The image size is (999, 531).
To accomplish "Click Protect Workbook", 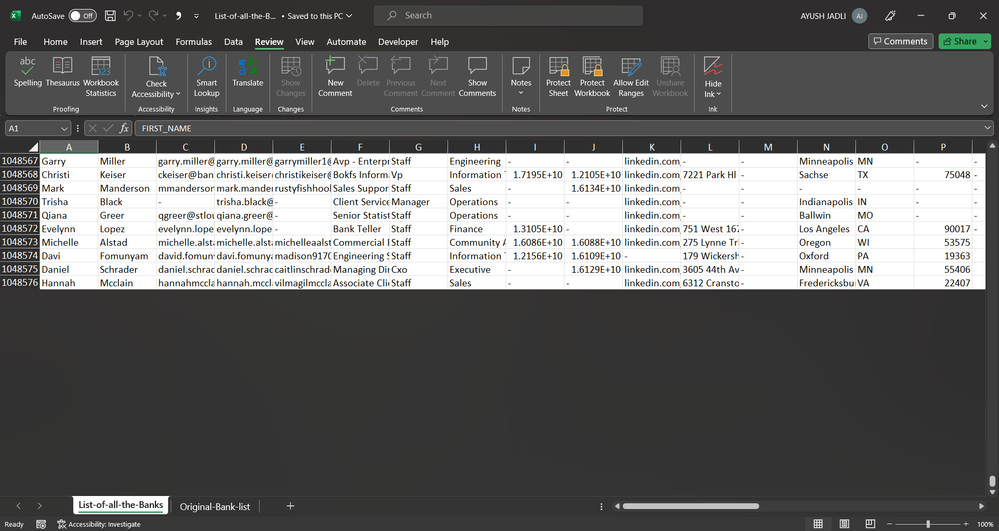I will click(x=592, y=76).
